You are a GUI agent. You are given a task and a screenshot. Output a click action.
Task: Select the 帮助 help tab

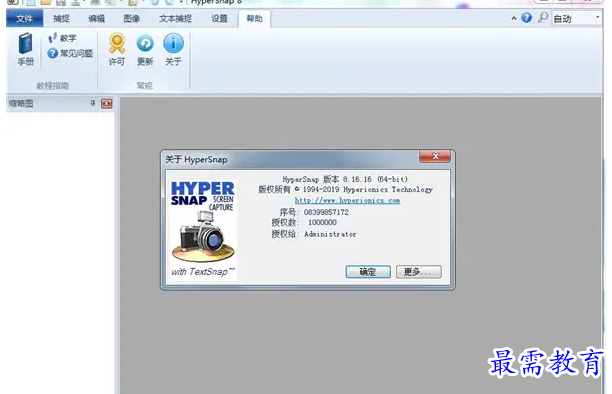tap(254, 18)
